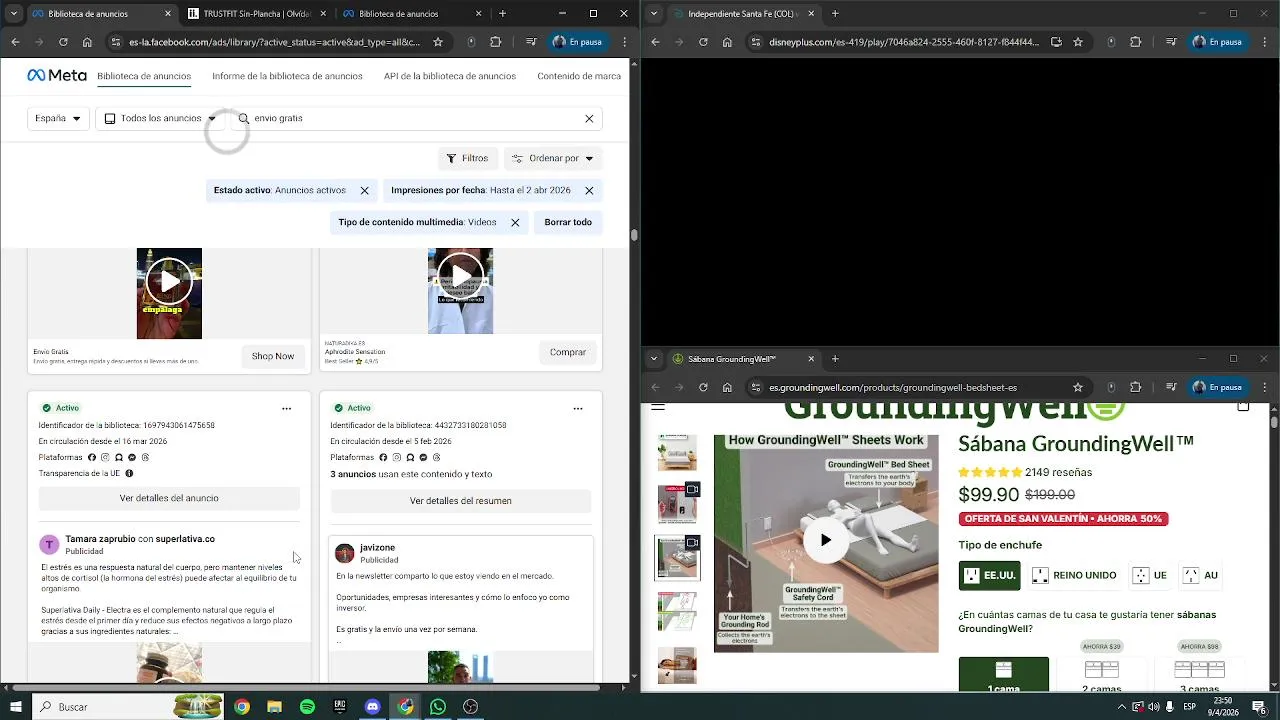The height and width of the screenshot is (720, 1280).
Task: Remove 'Tipo de contenido multimedia' filter chip
Action: 515,222
